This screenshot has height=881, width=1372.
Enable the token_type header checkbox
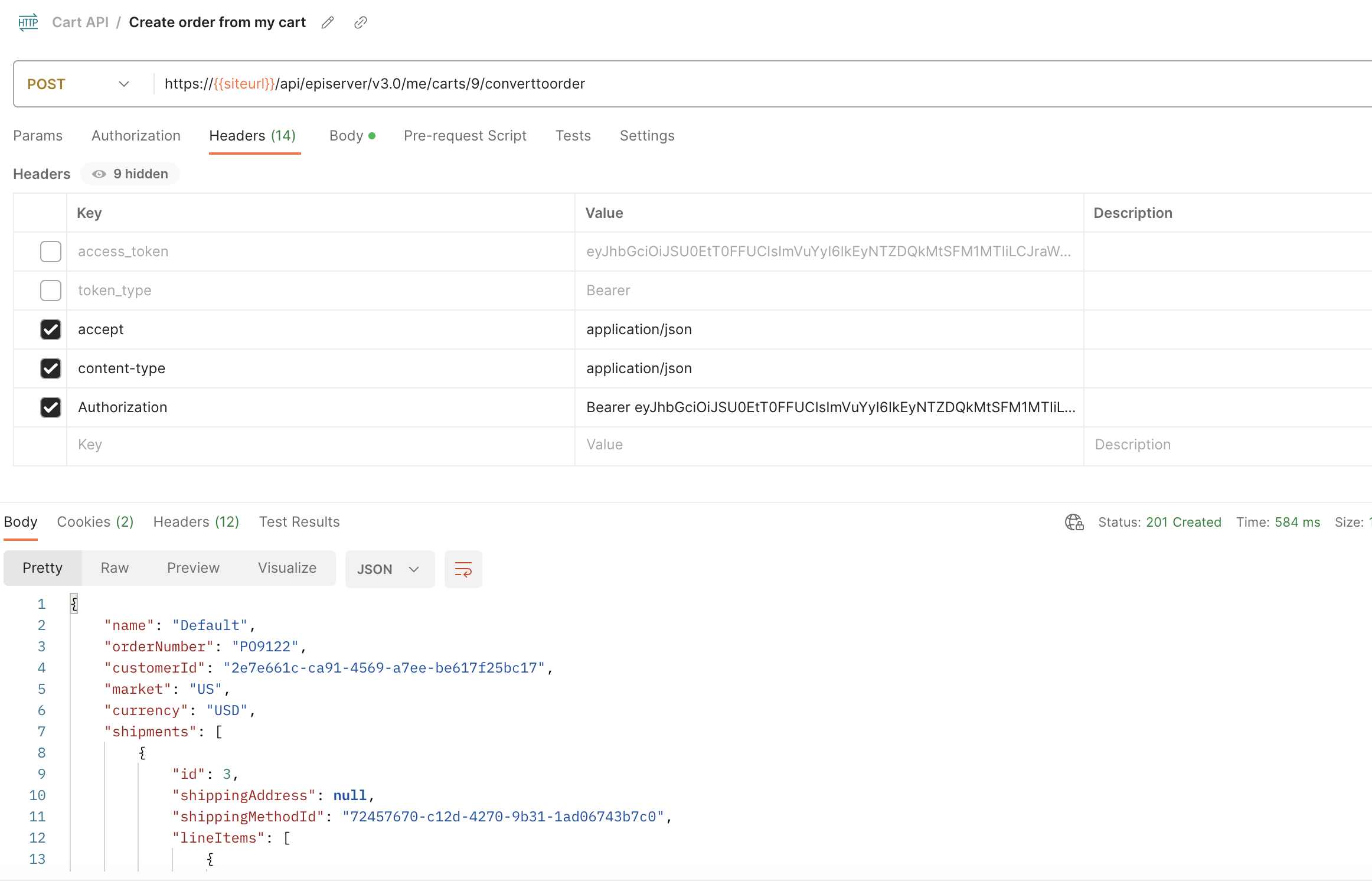coord(50,291)
